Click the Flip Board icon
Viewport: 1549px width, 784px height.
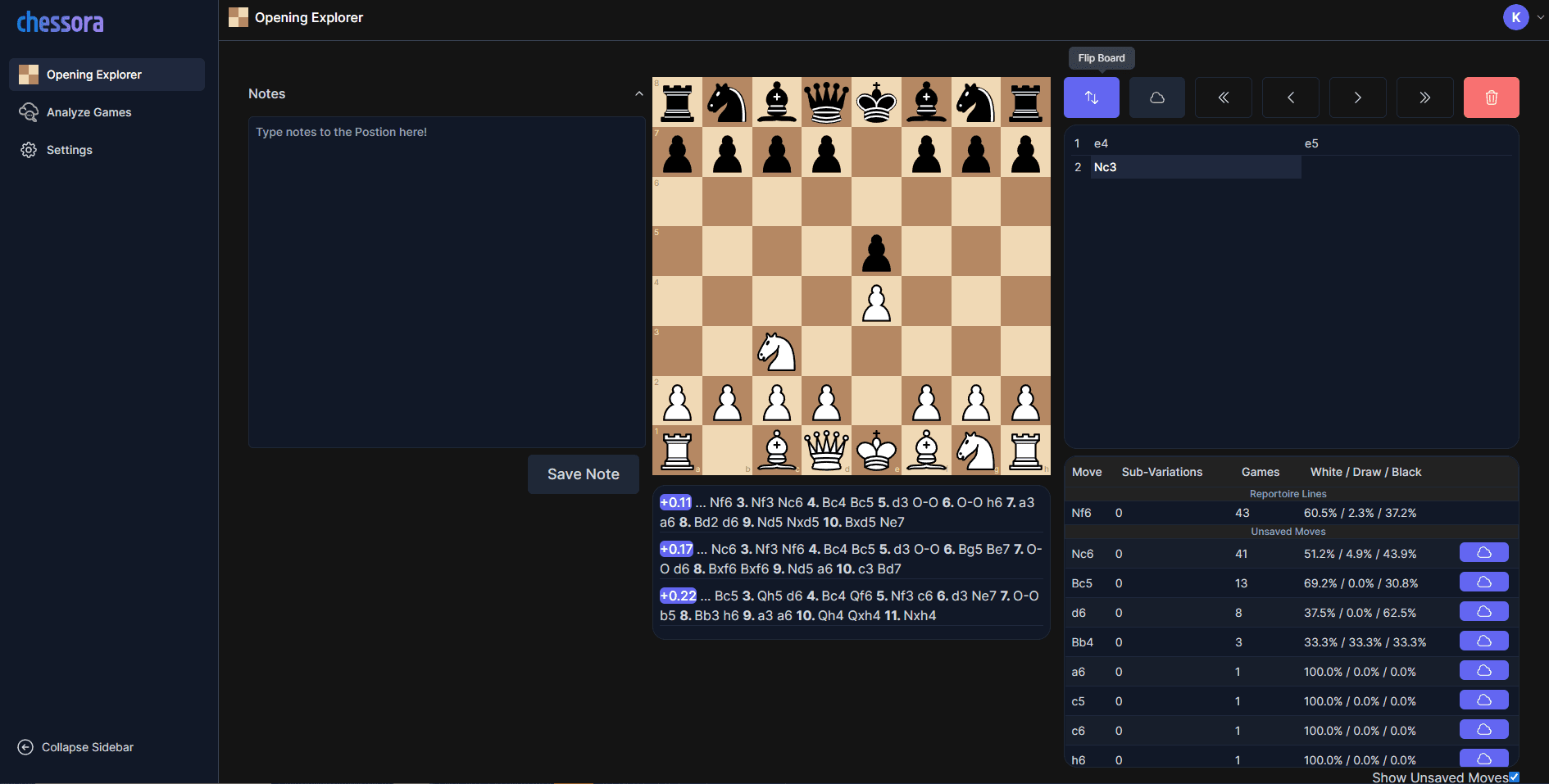tap(1091, 97)
